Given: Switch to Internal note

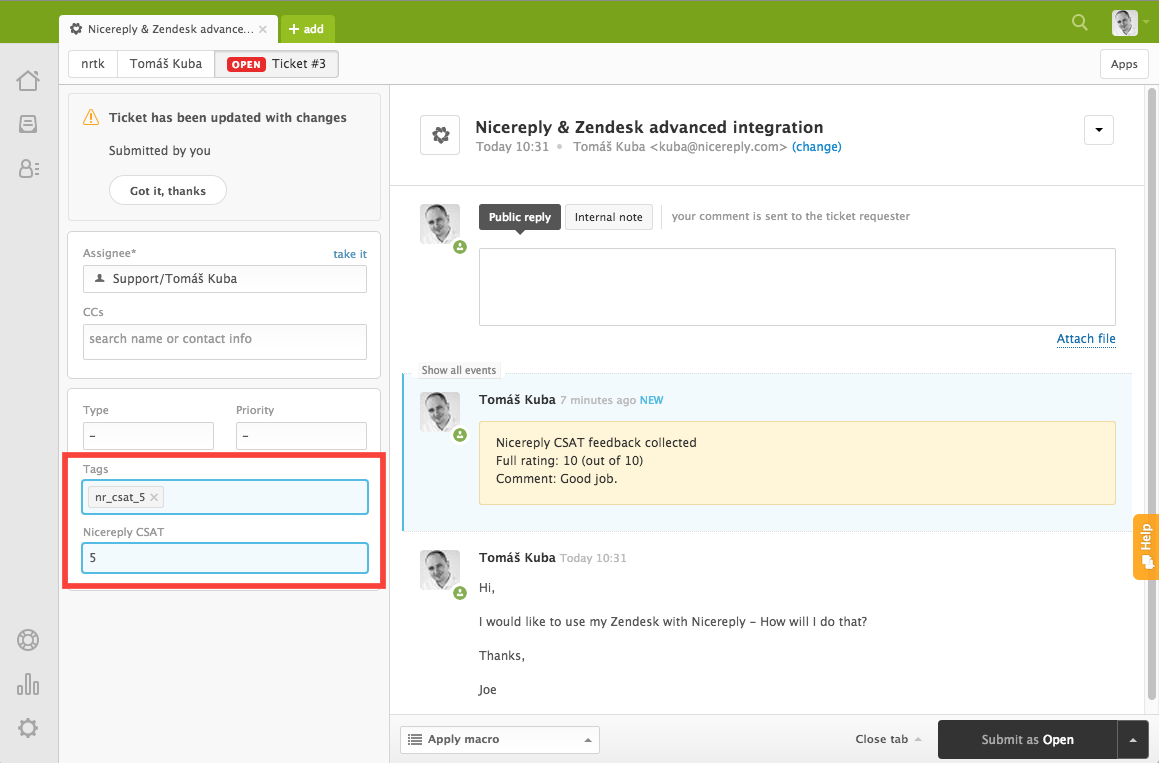Looking at the screenshot, I should click(608, 217).
